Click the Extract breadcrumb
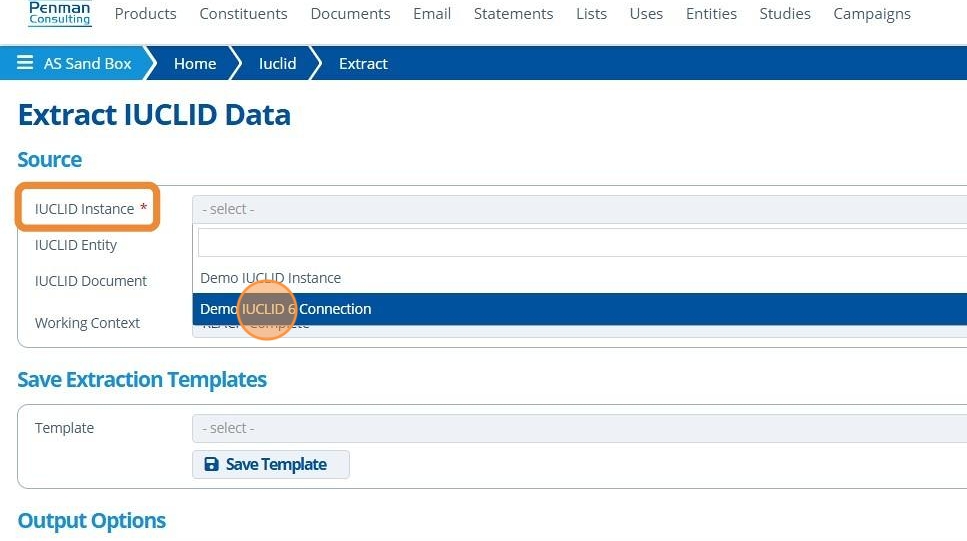 [x=363, y=64]
